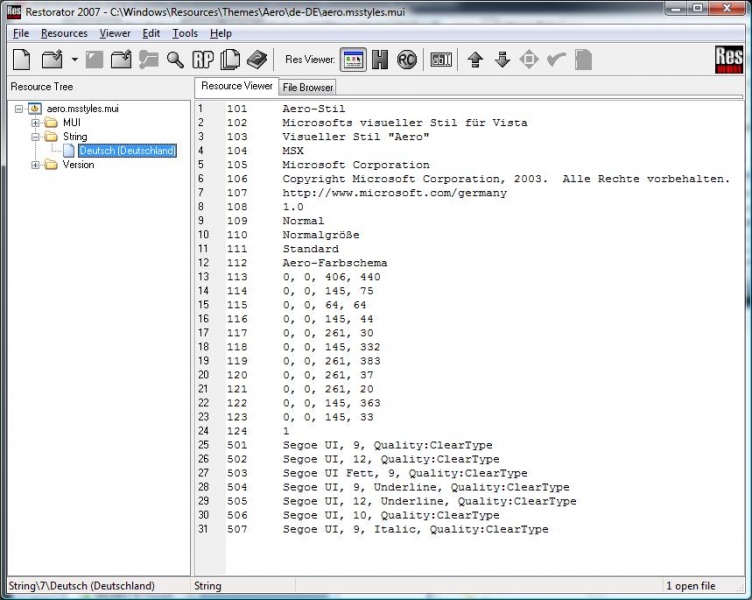
Task: Click the greyed checkmark commit icon
Action: [x=556, y=60]
